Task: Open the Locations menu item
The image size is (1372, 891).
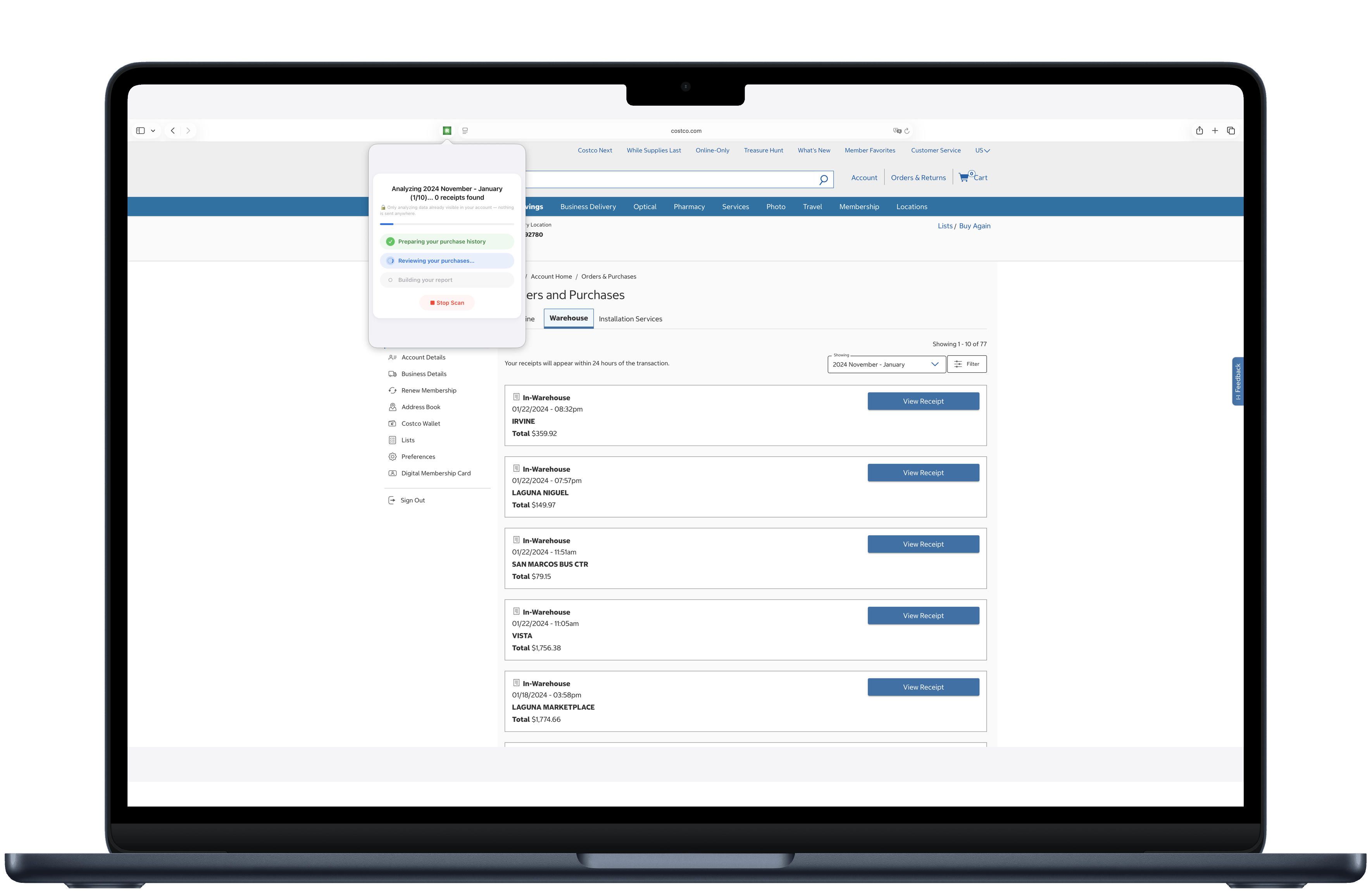Action: 912,206
